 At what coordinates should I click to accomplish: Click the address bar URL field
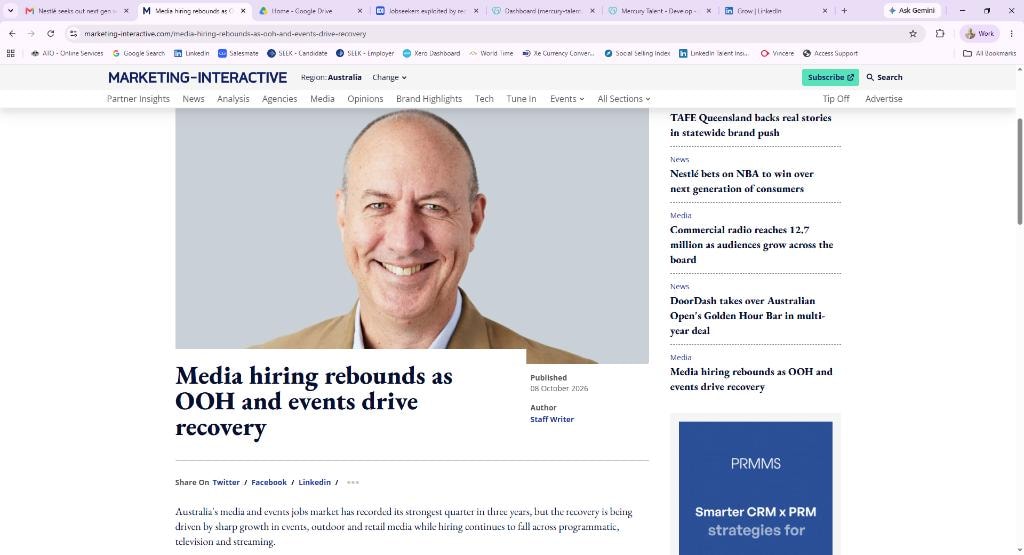[x=490, y=33]
